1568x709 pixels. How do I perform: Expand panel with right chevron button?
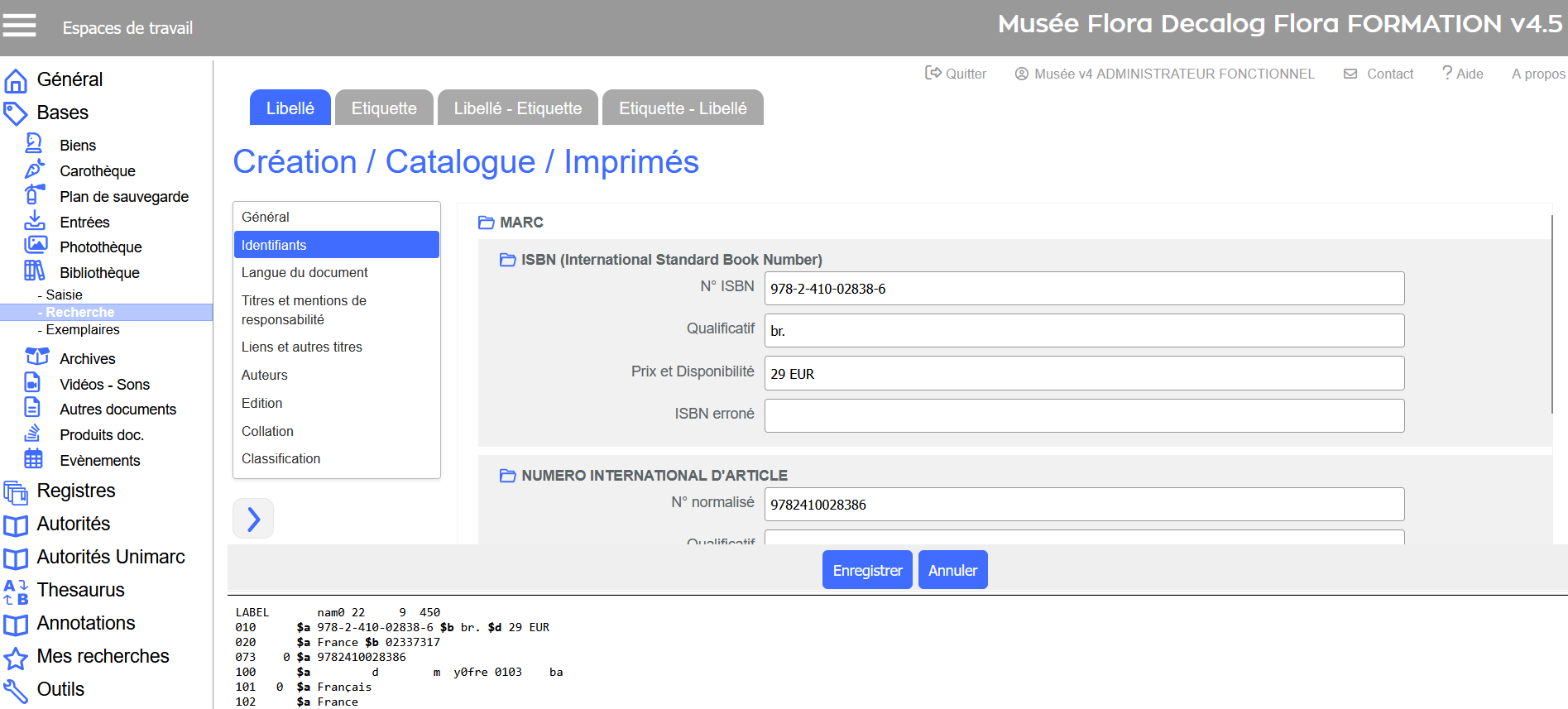253,519
